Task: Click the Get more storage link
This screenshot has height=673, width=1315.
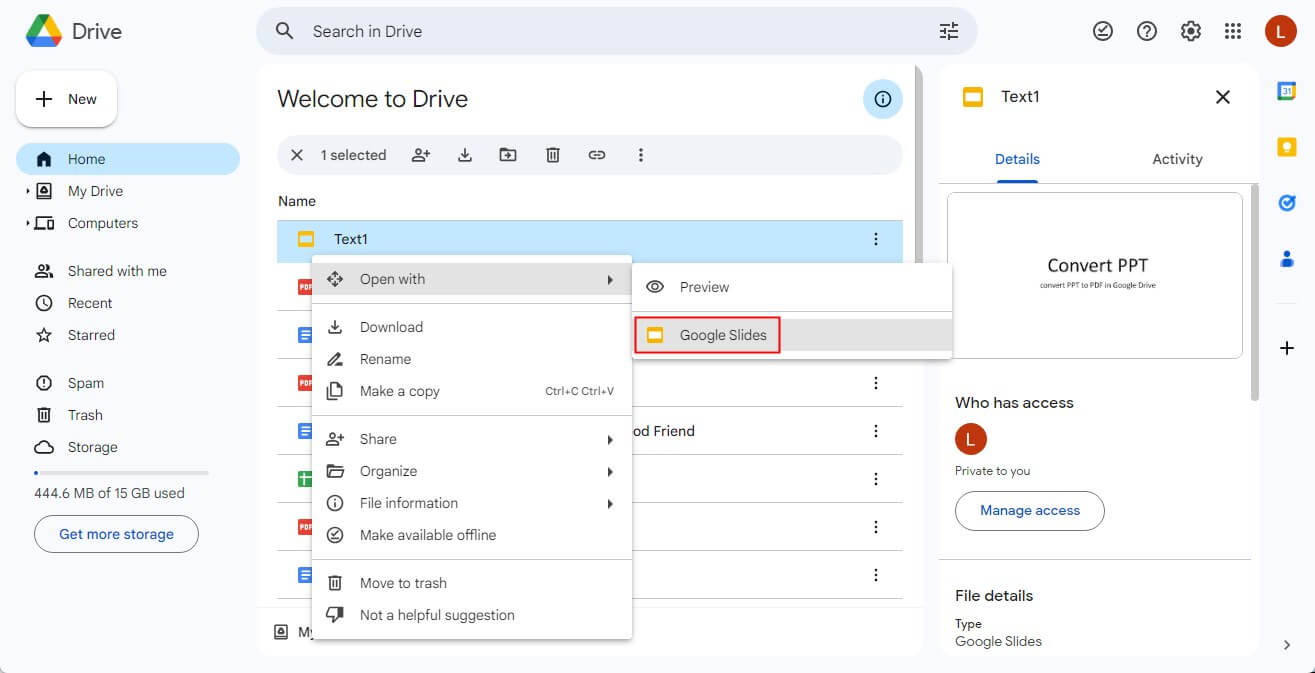Action: point(116,533)
